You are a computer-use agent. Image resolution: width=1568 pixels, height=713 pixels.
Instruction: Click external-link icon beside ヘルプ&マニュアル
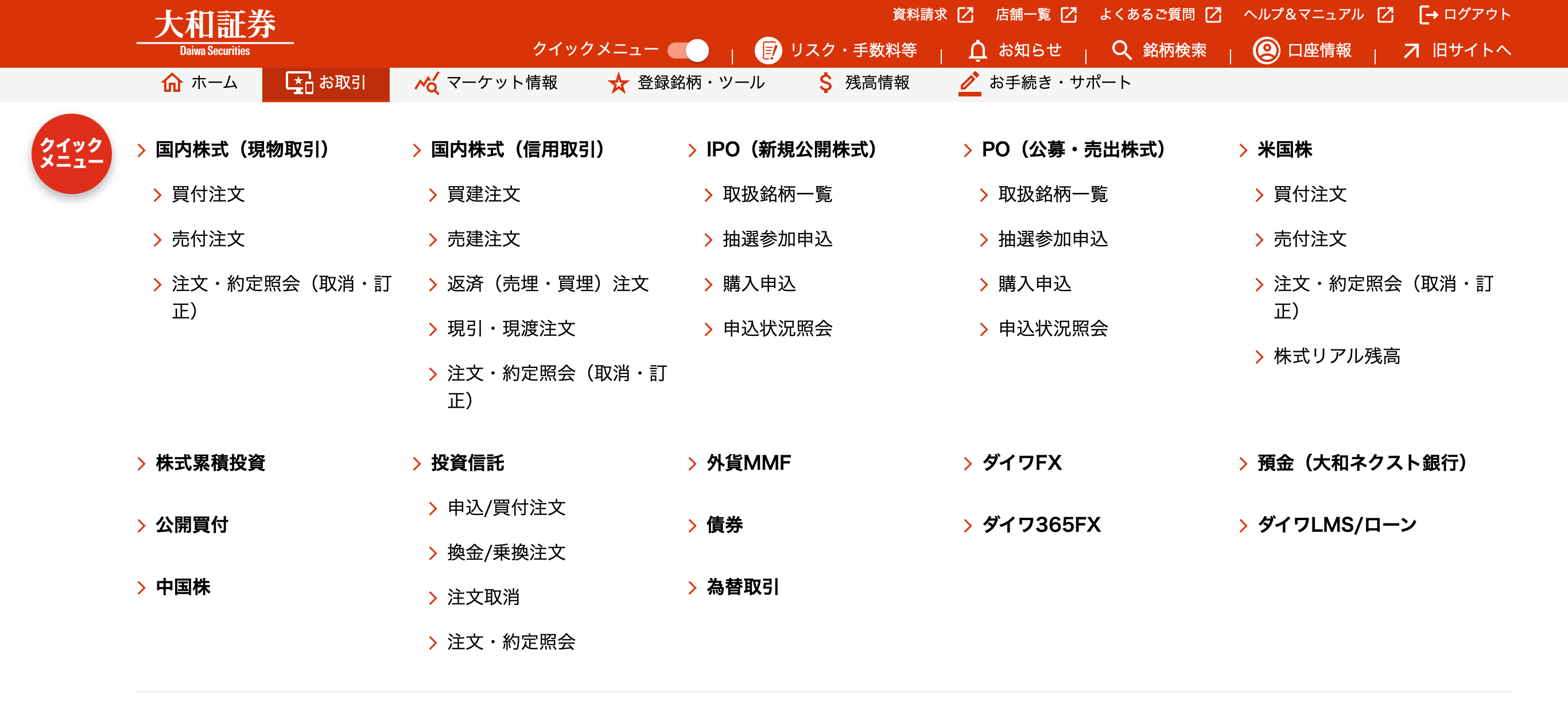point(1385,14)
